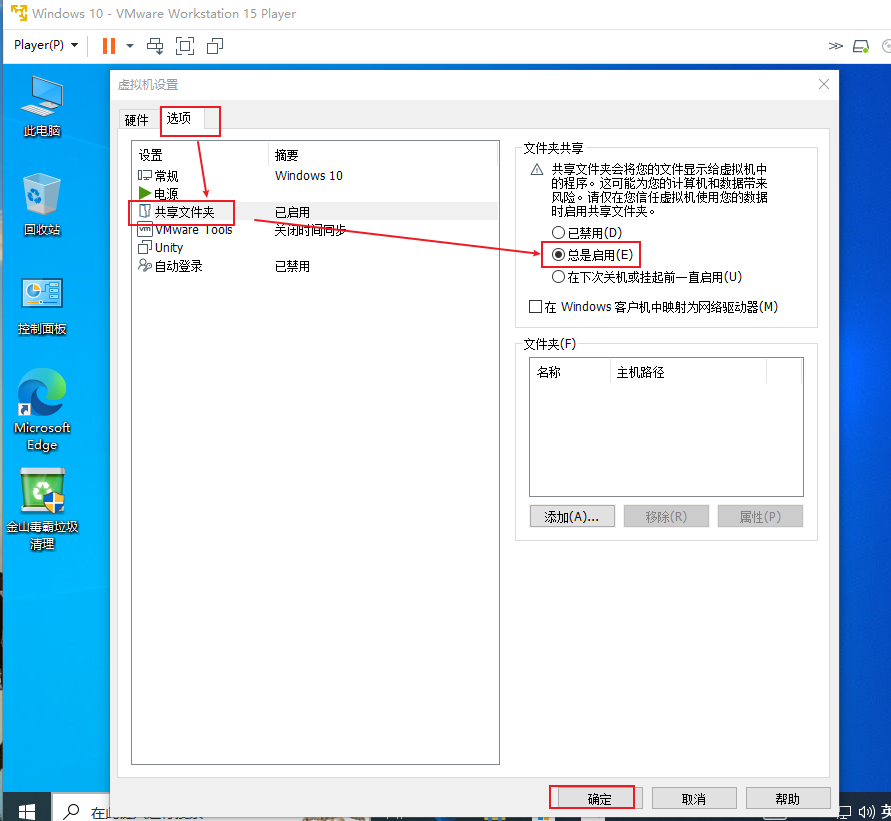Viewport: 891px width, 821px height.
Task: Switch to the 选项 tab
Action: pos(178,118)
